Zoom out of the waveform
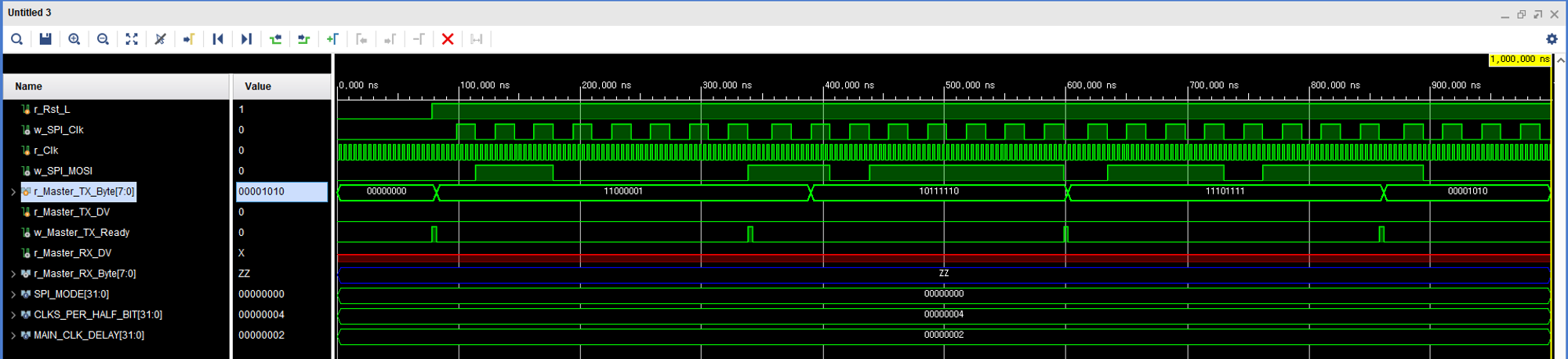1568x359 pixels. [103, 39]
